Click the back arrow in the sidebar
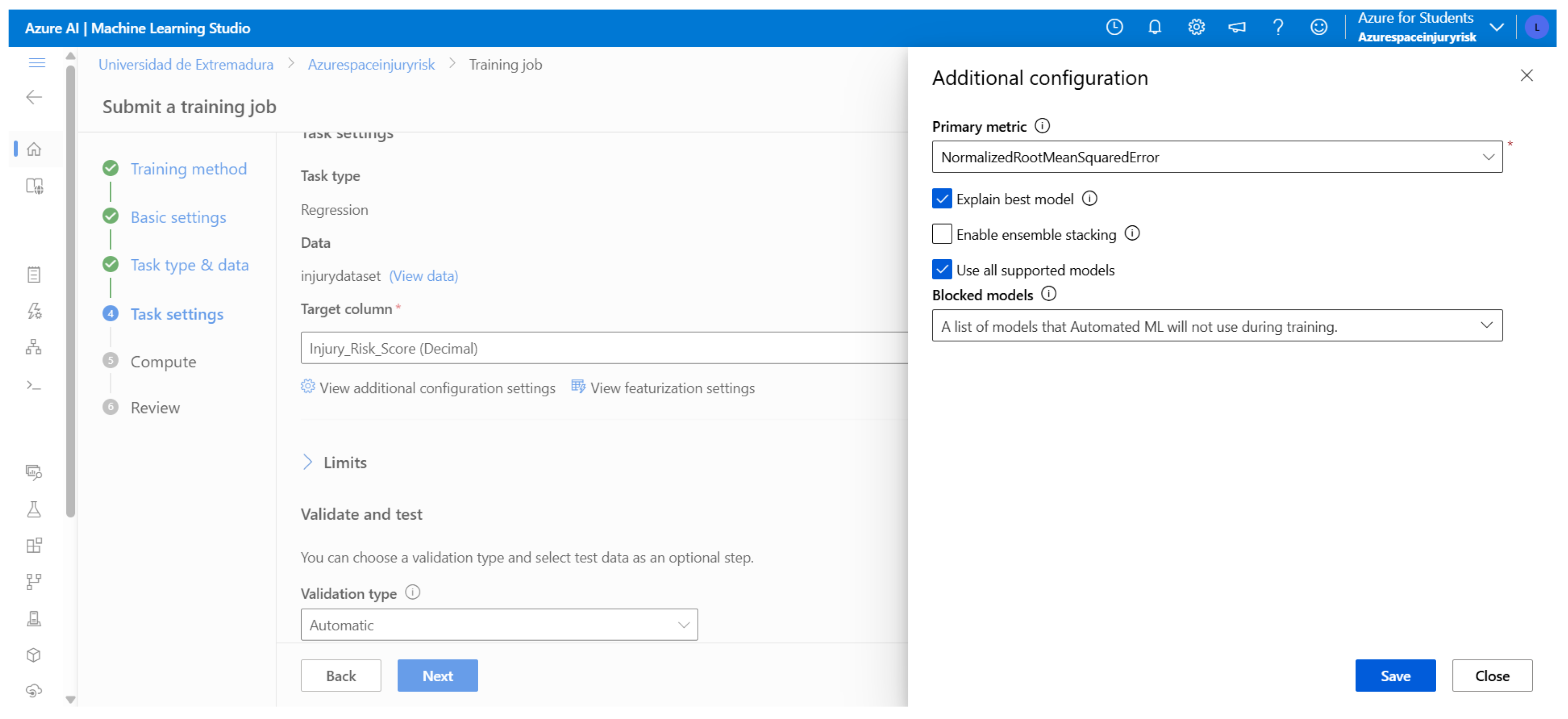The width and height of the screenshot is (1568, 719). pyautogui.click(x=34, y=97)
